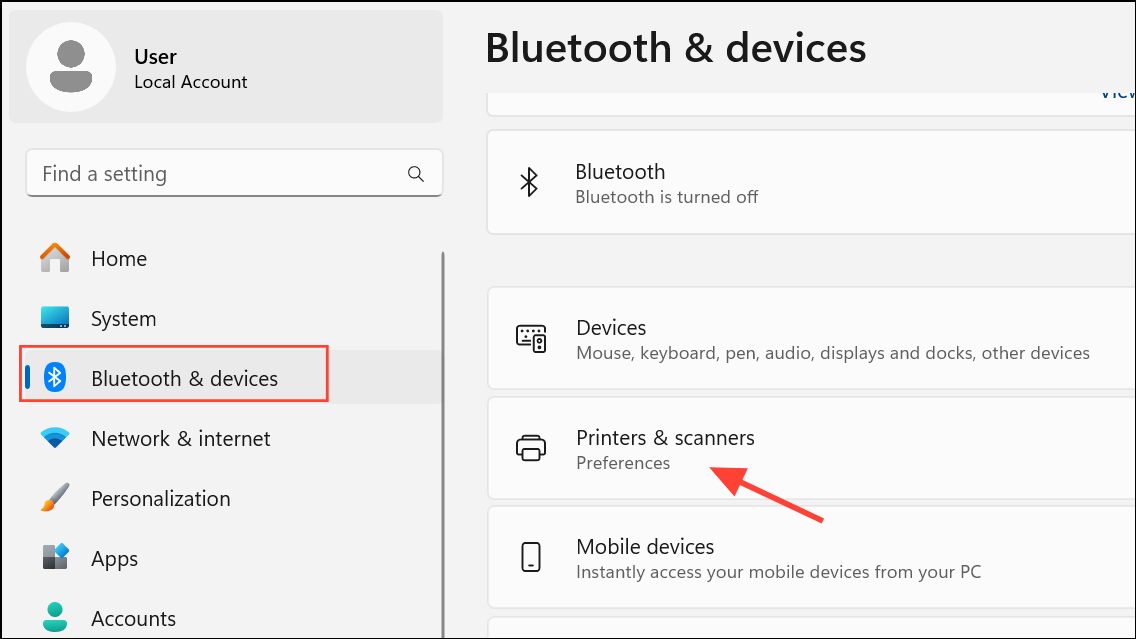Click the sidebar vertical scrollbar
1136x639 pixels.
click(x=443, y=443)
